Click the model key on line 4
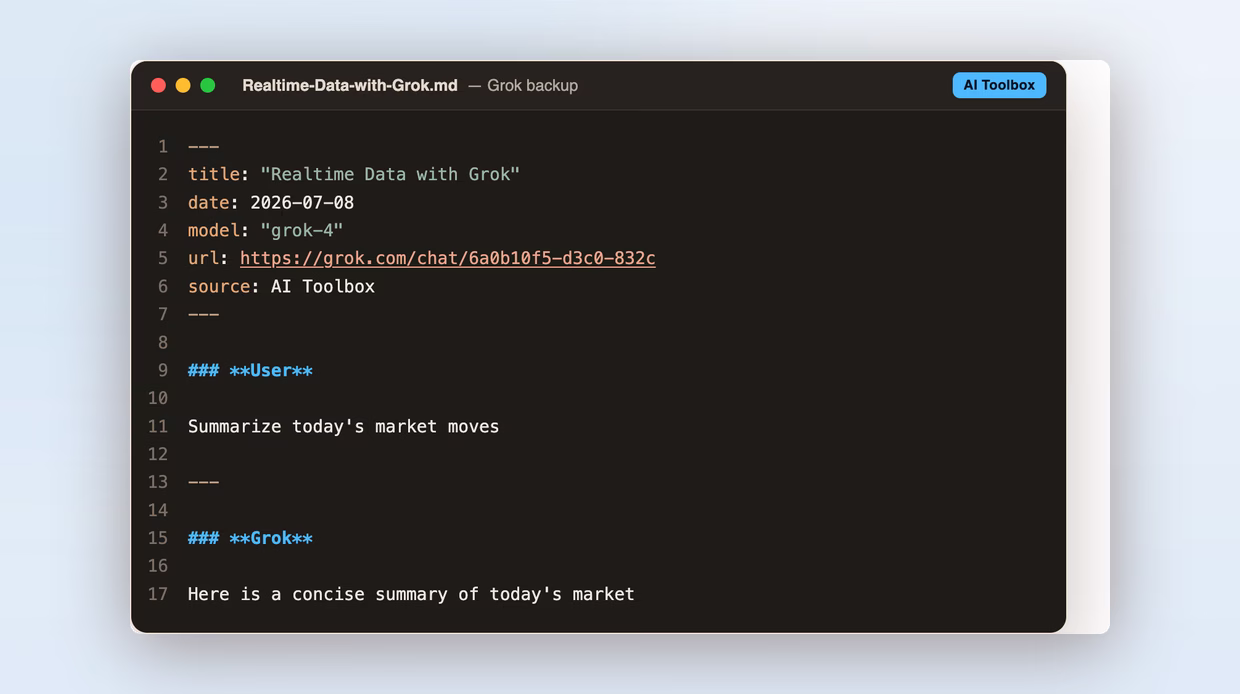 coord(214,230)
